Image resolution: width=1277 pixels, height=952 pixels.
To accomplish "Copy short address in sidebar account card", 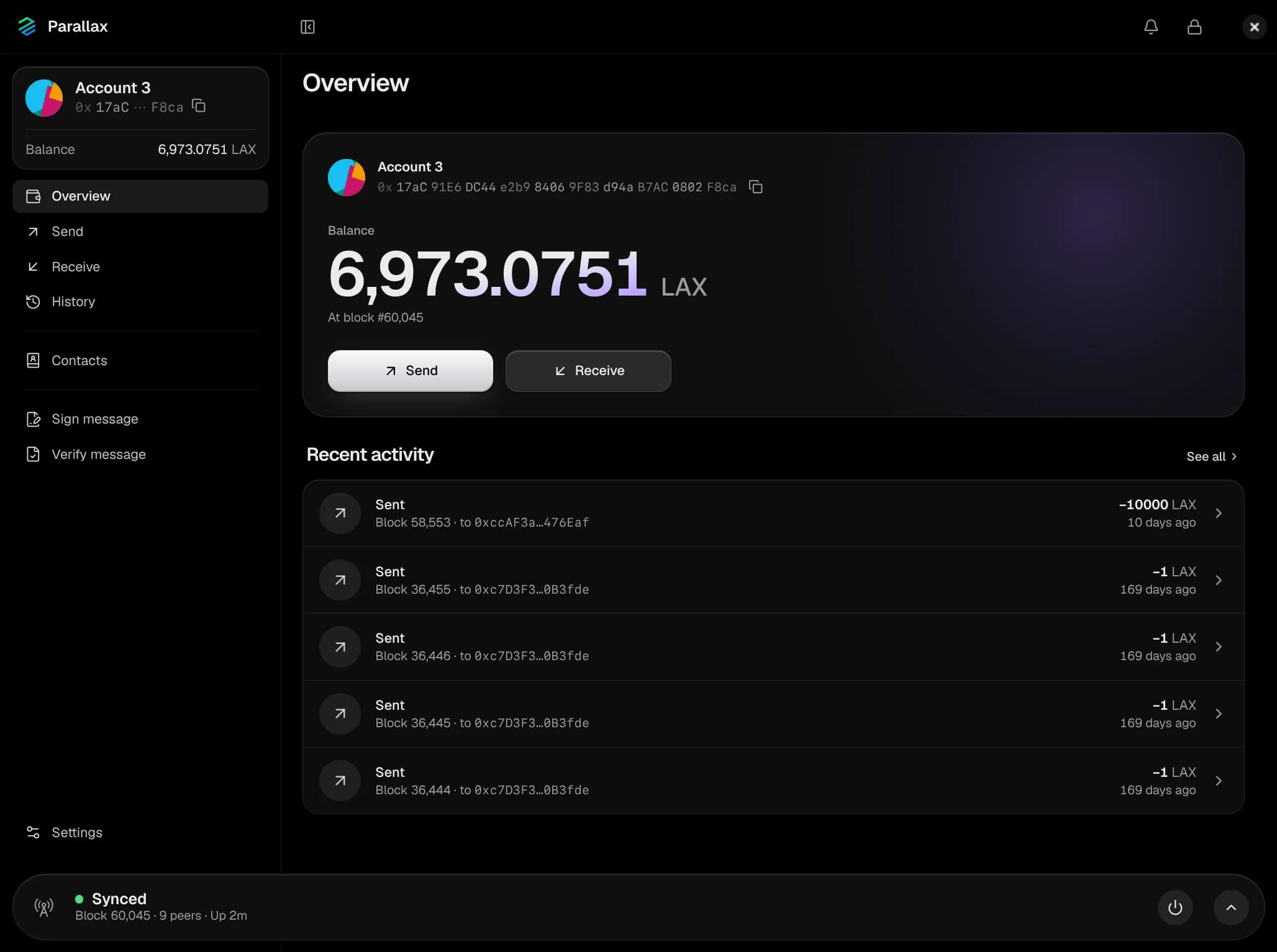I will pos(199,106).
